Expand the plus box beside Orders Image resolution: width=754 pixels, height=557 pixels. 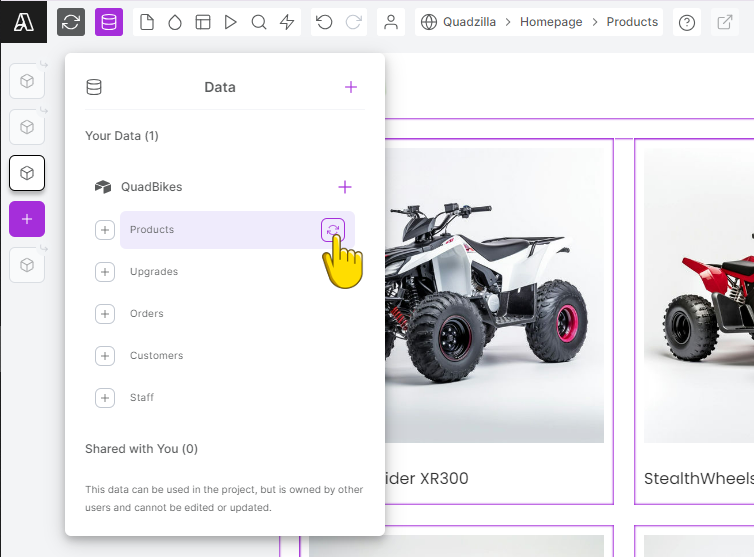coord(105,314)
